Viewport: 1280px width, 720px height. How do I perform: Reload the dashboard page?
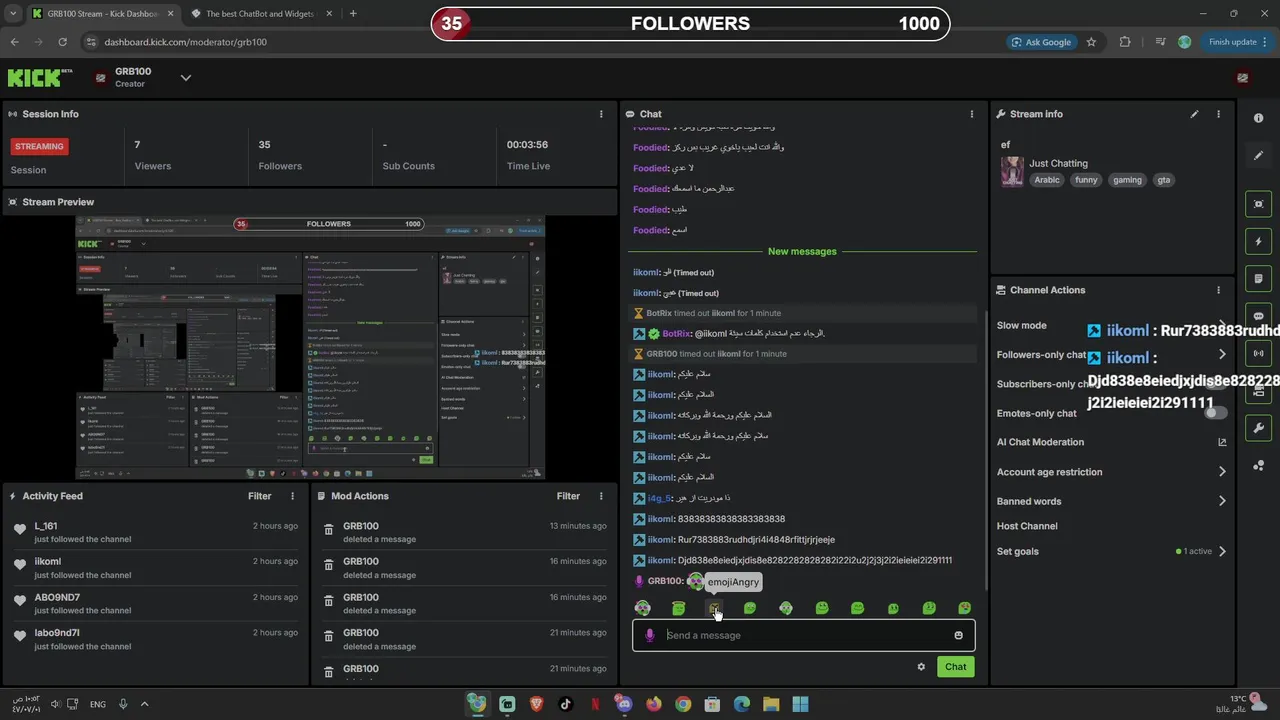(x=62, y=42)
